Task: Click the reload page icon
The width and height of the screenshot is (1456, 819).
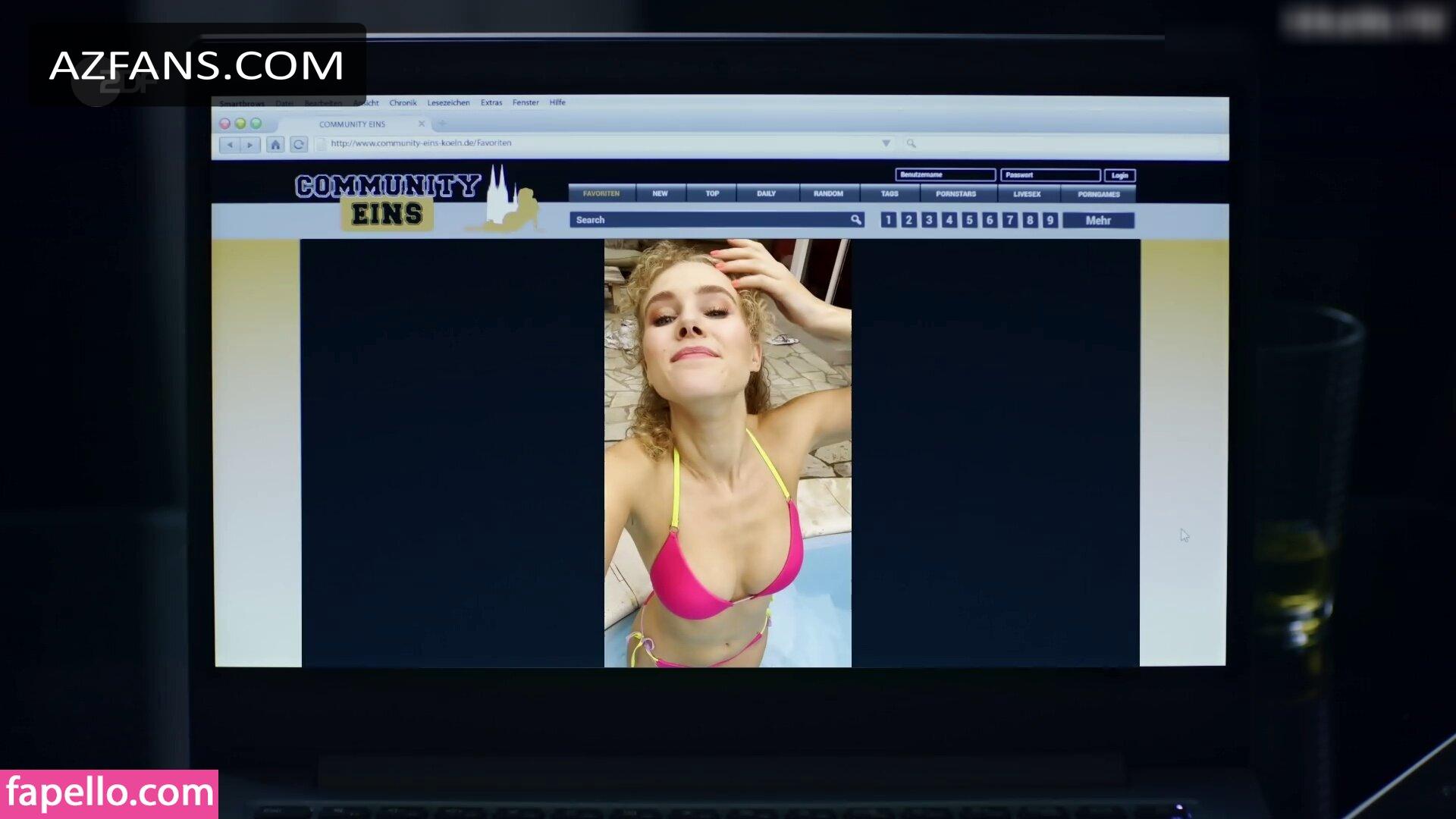Action: click(299, 145)
